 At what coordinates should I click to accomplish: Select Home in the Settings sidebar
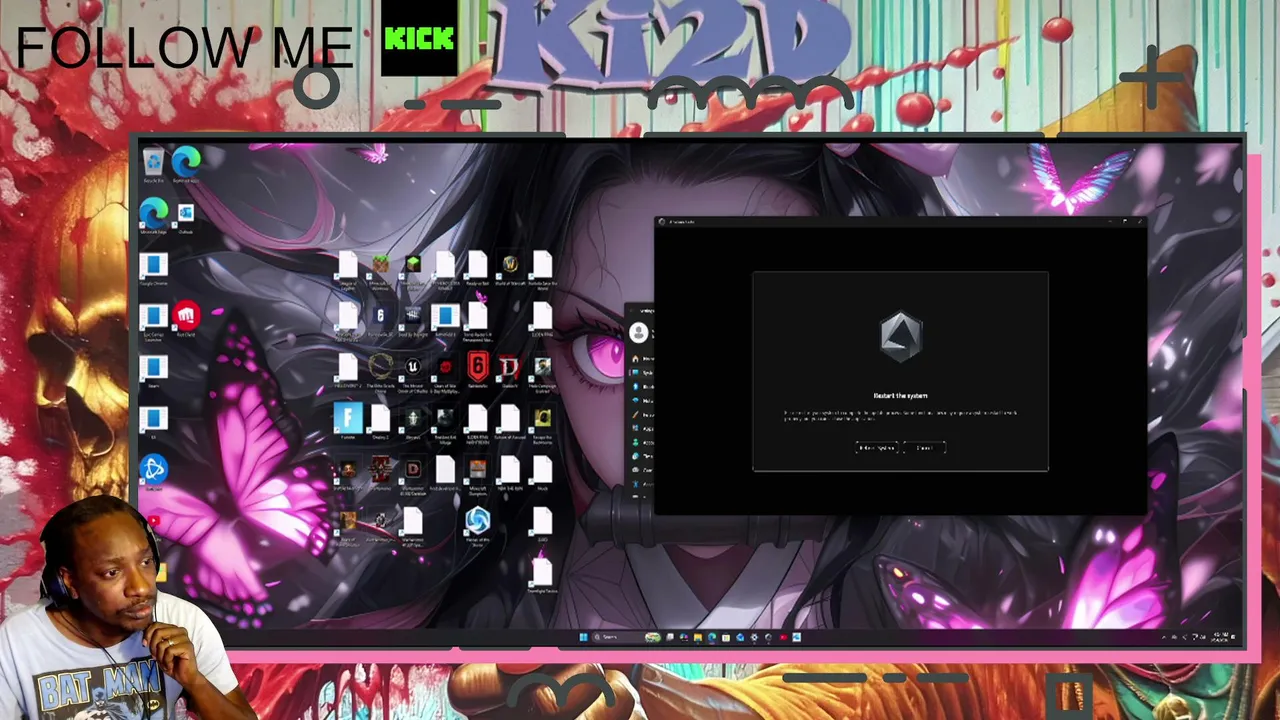click(641, 359)
